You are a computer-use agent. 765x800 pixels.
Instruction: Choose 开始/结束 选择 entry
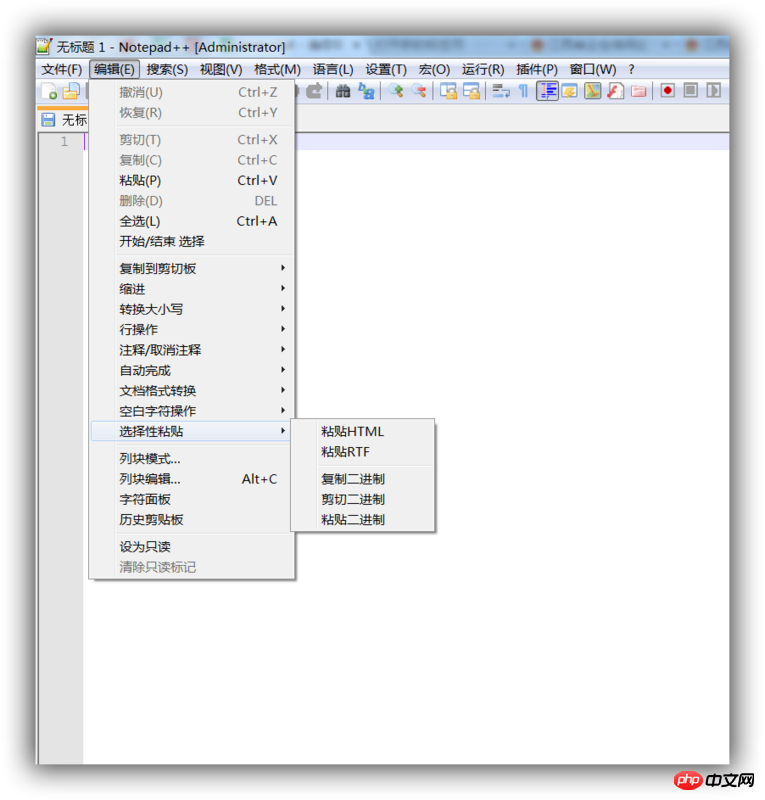[192, 242]
